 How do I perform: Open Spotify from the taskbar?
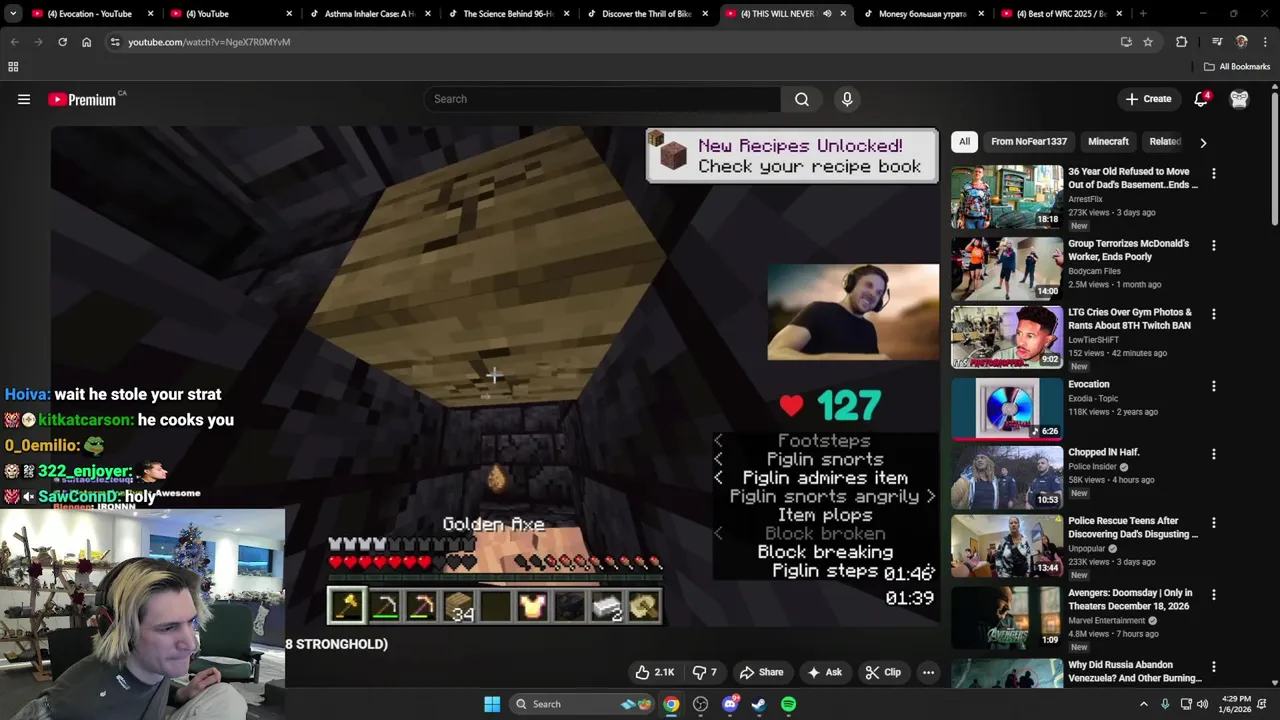click(x=788, y=704)
